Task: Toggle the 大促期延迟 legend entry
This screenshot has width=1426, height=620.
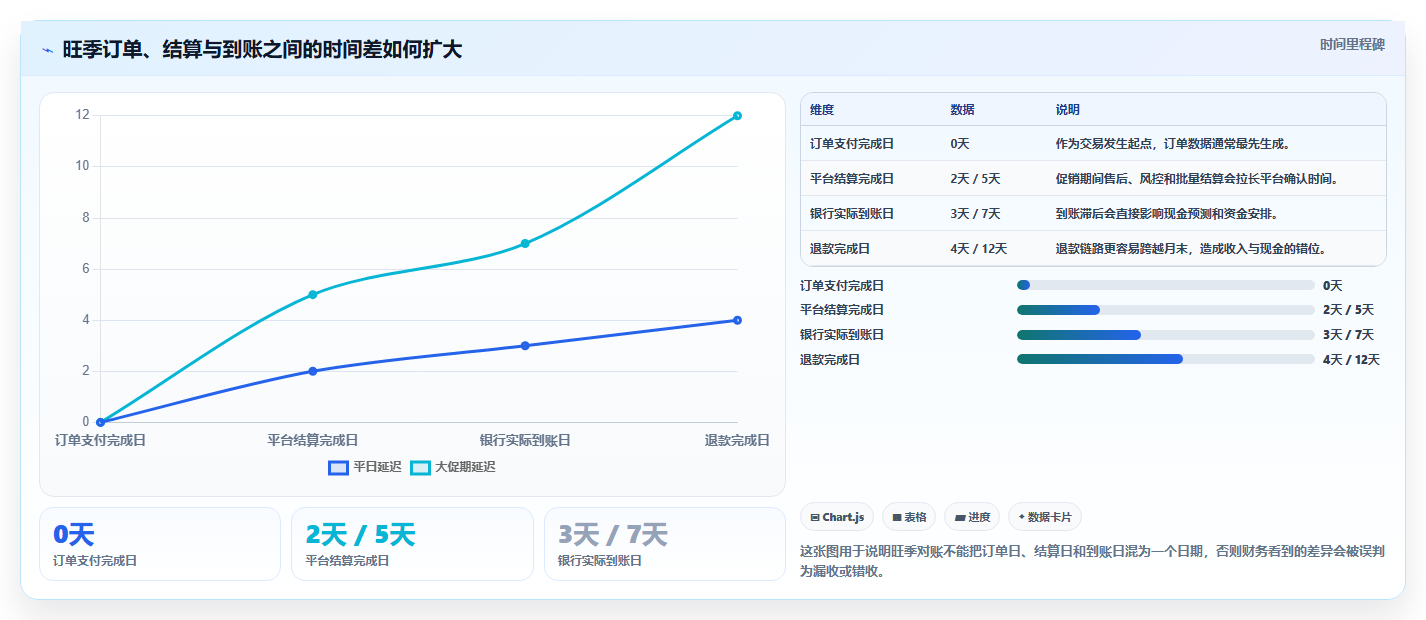Action: pos(453,467)
